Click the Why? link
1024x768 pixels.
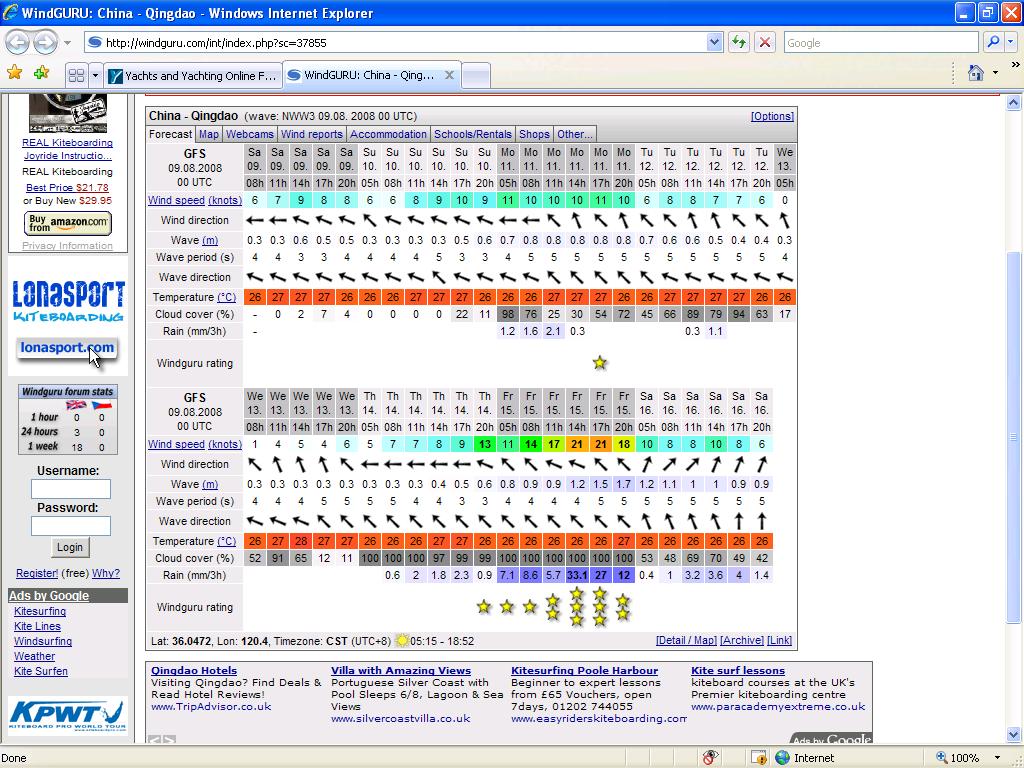(x=106, y=573)
